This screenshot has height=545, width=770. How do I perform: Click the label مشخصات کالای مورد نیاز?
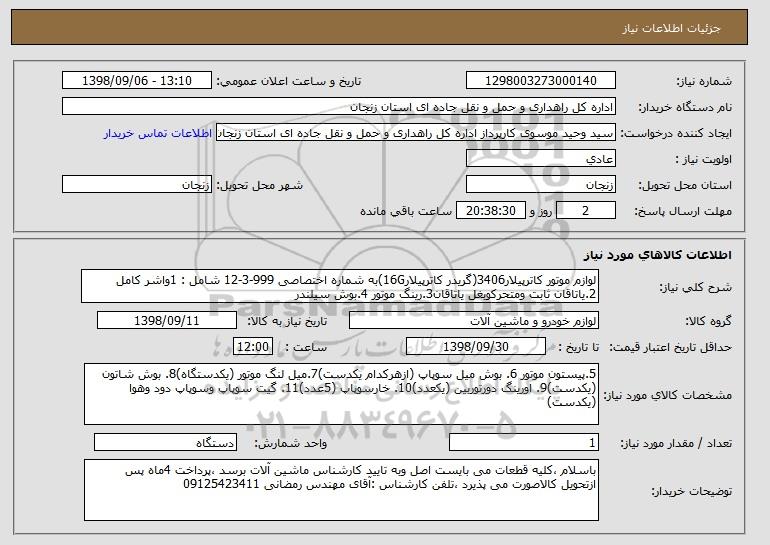point(668,395)
